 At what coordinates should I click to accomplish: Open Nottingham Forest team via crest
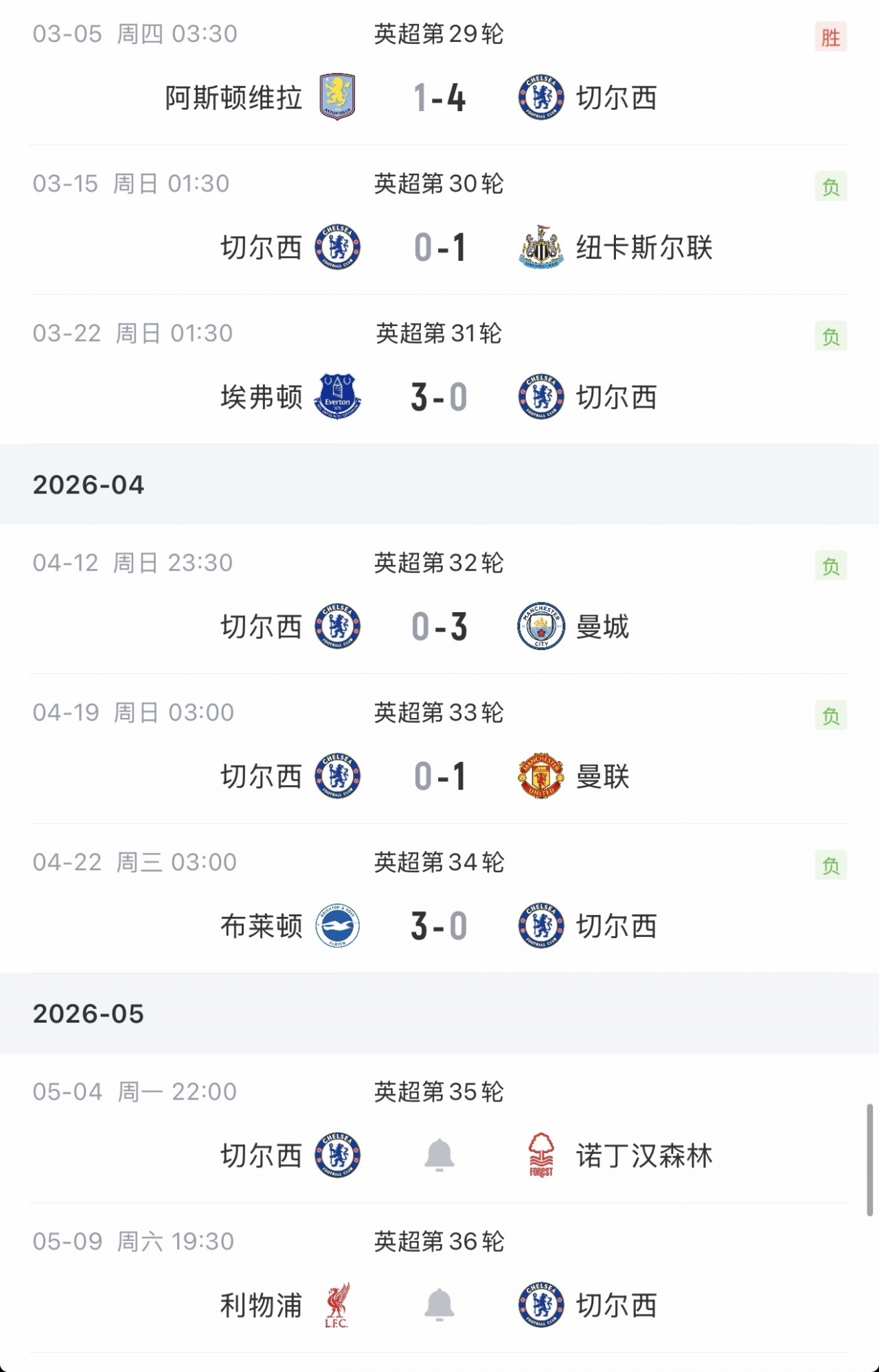click(541, 1155)
